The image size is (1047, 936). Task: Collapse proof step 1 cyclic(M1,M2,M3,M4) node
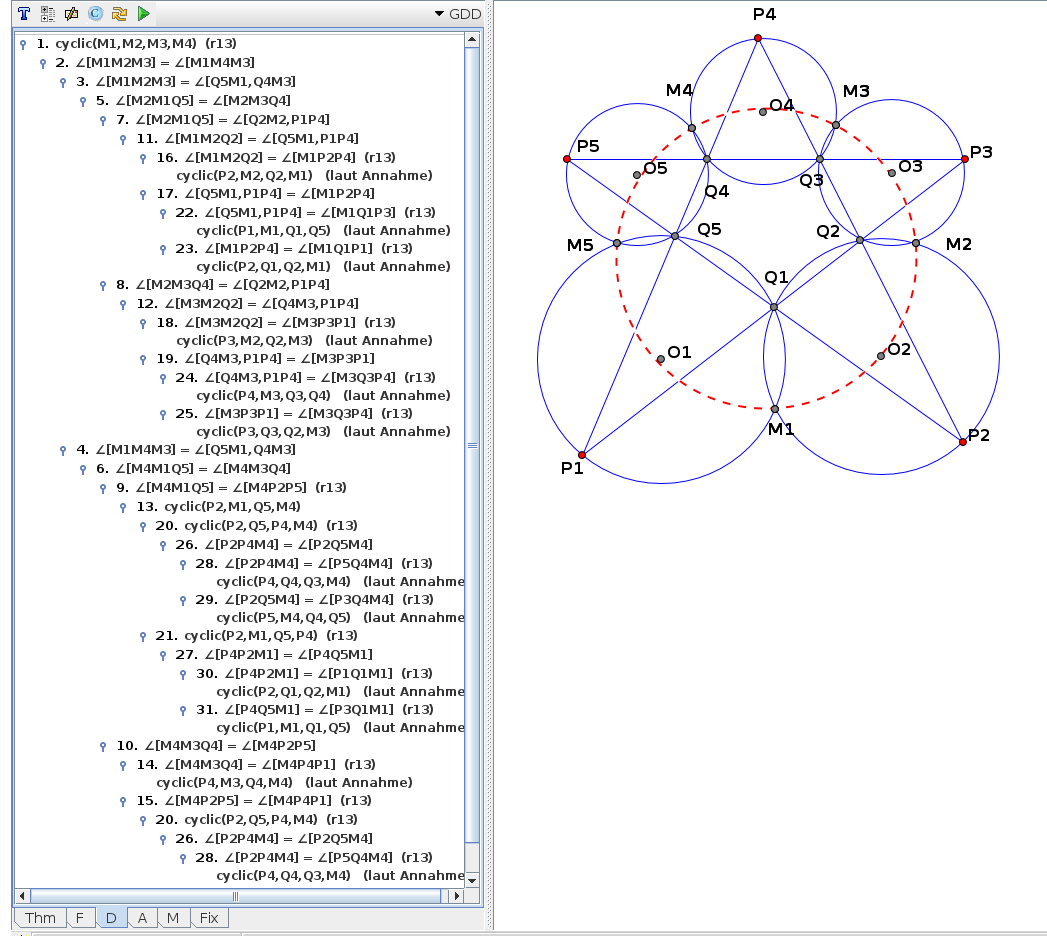23,45
